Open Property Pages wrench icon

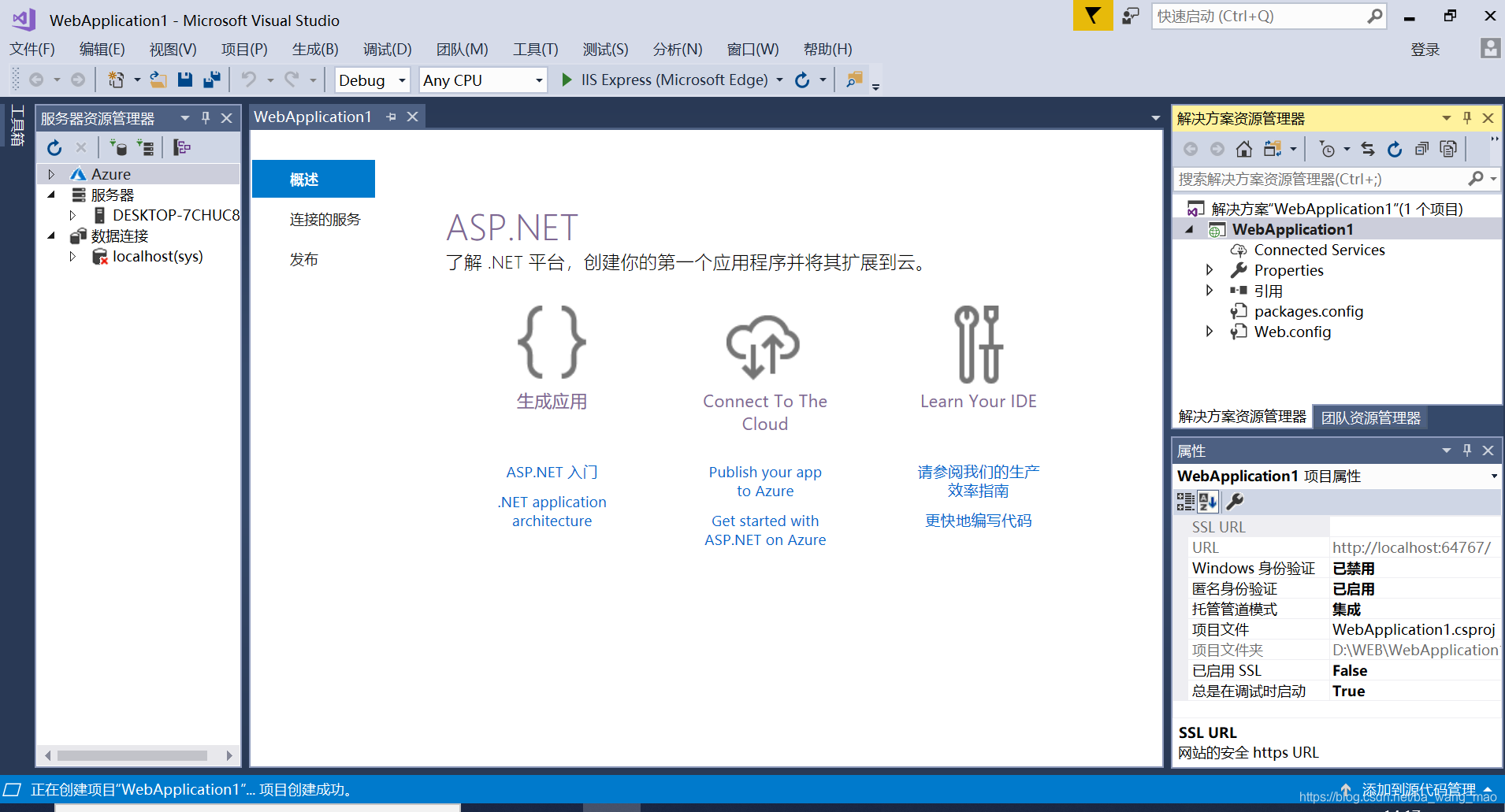pos(1235,501)
